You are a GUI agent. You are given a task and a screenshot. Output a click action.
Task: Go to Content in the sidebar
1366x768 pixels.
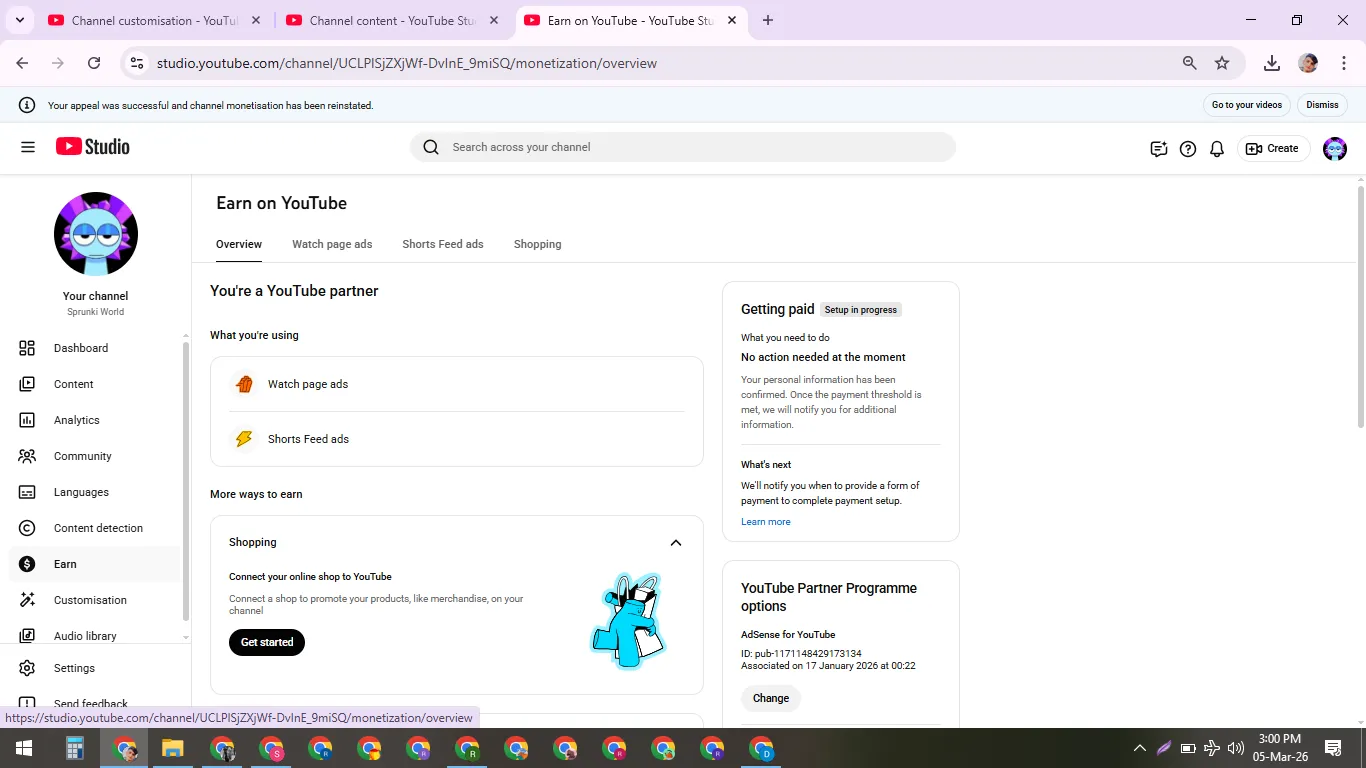[x=95, y=384]
